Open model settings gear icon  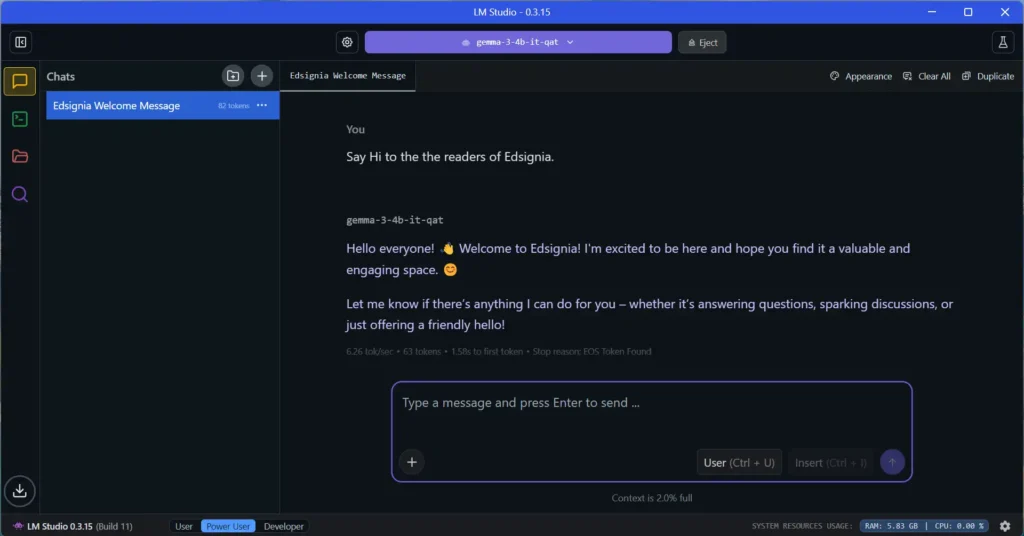[x=347, y=42]
